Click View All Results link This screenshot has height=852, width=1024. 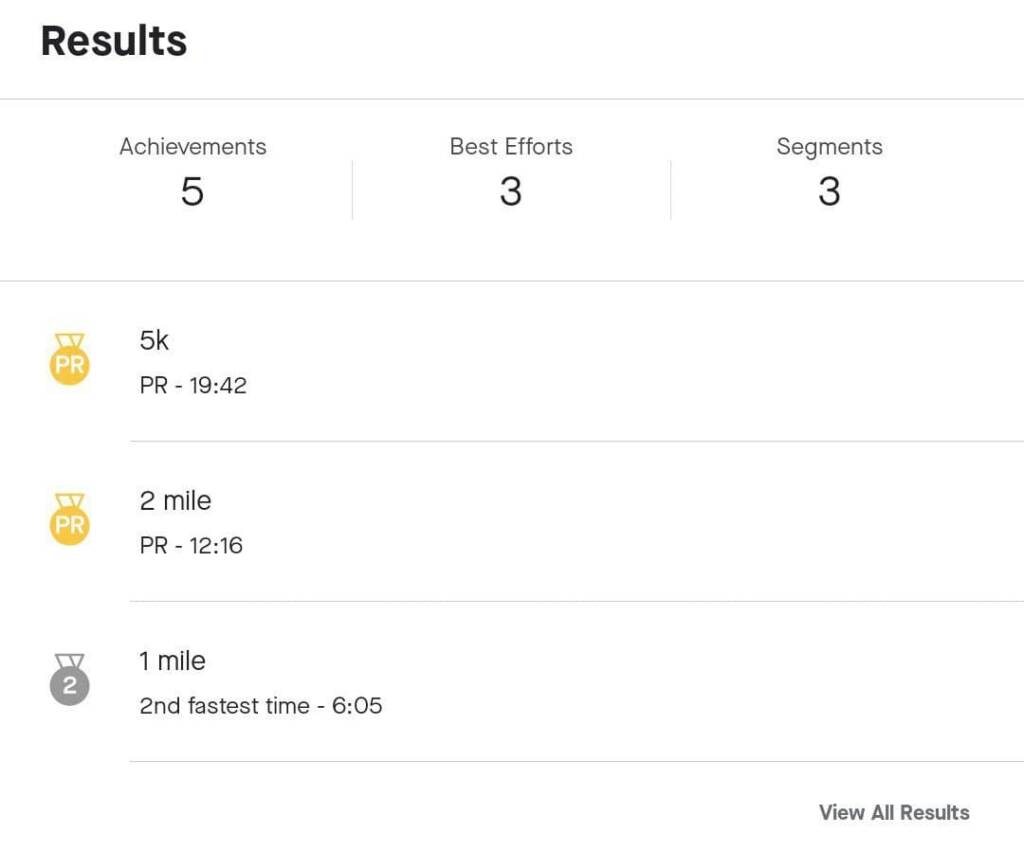point(894,812)
